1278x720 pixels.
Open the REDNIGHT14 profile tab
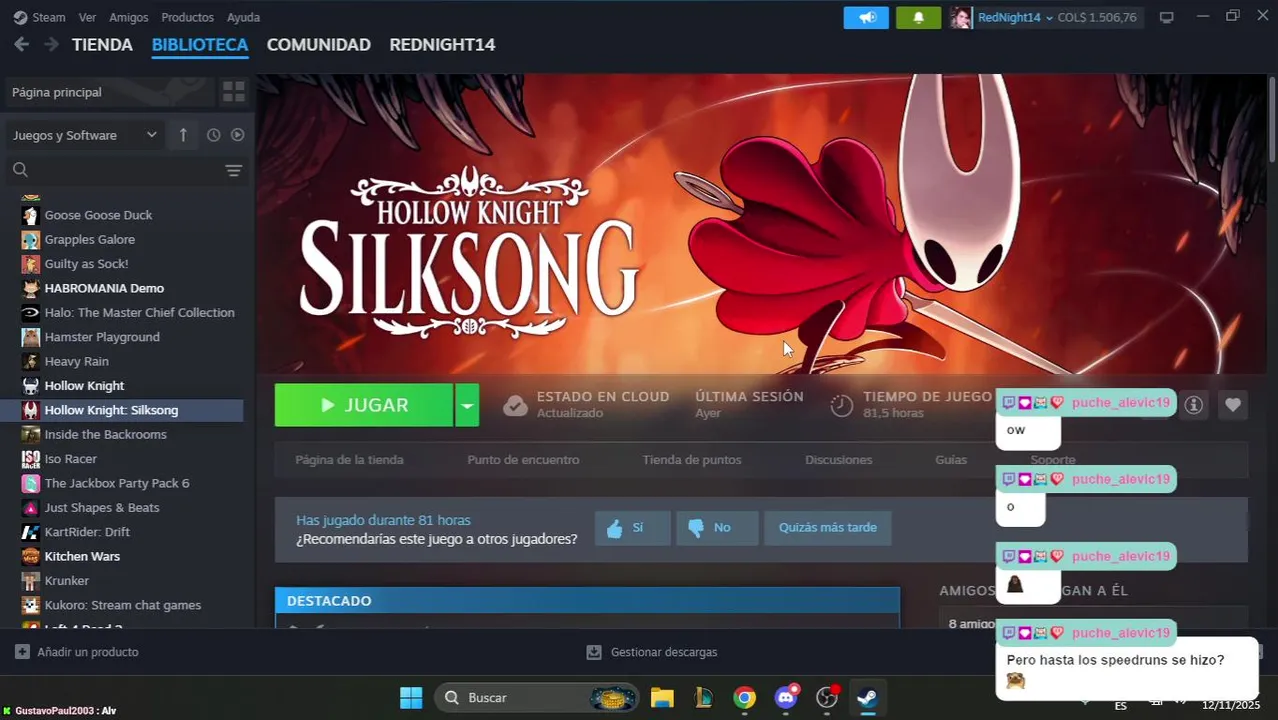pos(442,45)
